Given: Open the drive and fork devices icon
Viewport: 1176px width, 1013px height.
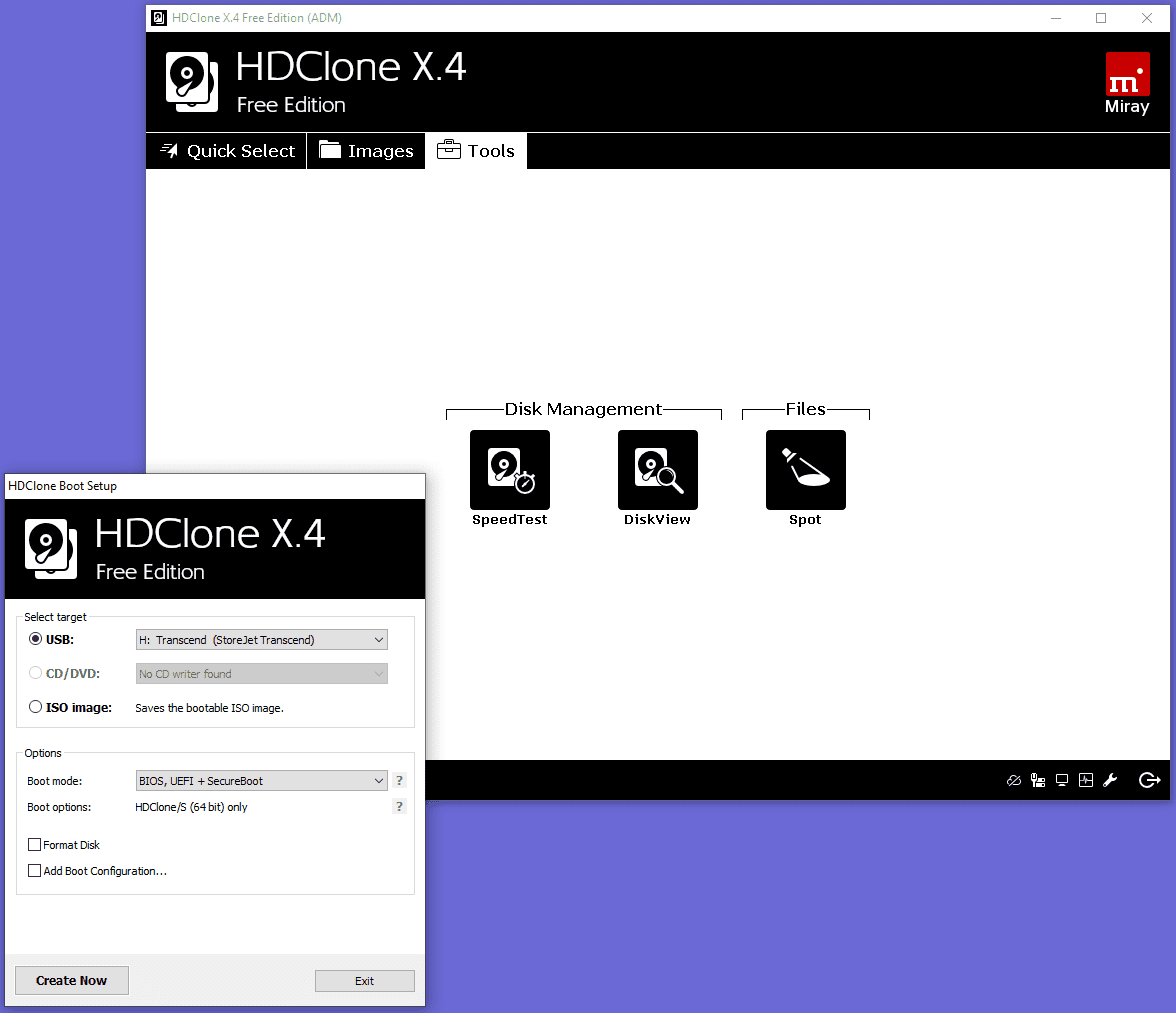Looking at the screenshot, I should 1037,781.
